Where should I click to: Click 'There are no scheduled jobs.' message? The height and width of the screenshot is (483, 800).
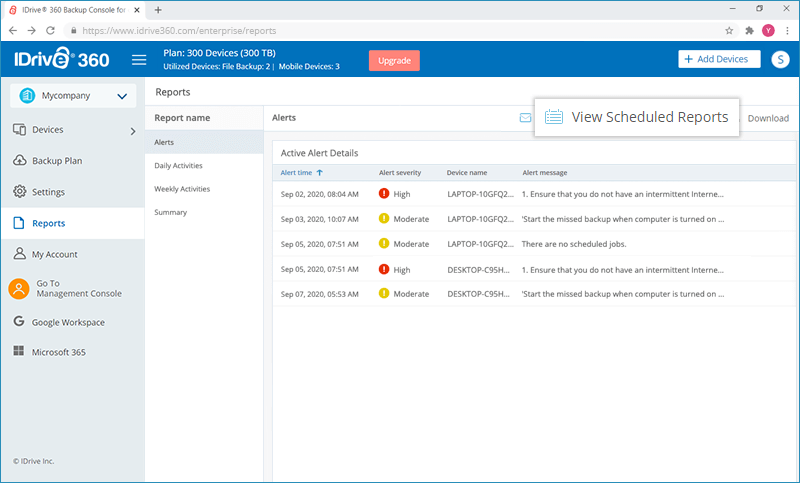[573, 244]
